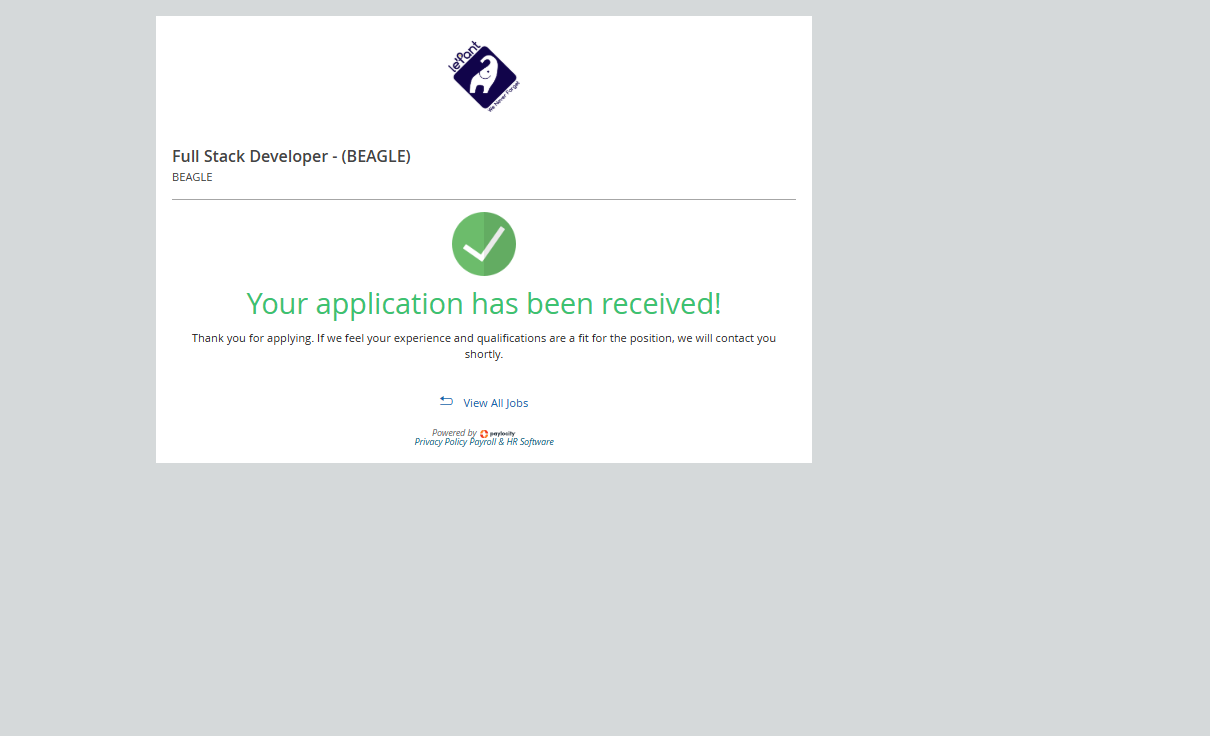
Task: Click the Paylocity wordmark in footer
Action: tap(503, 434)
